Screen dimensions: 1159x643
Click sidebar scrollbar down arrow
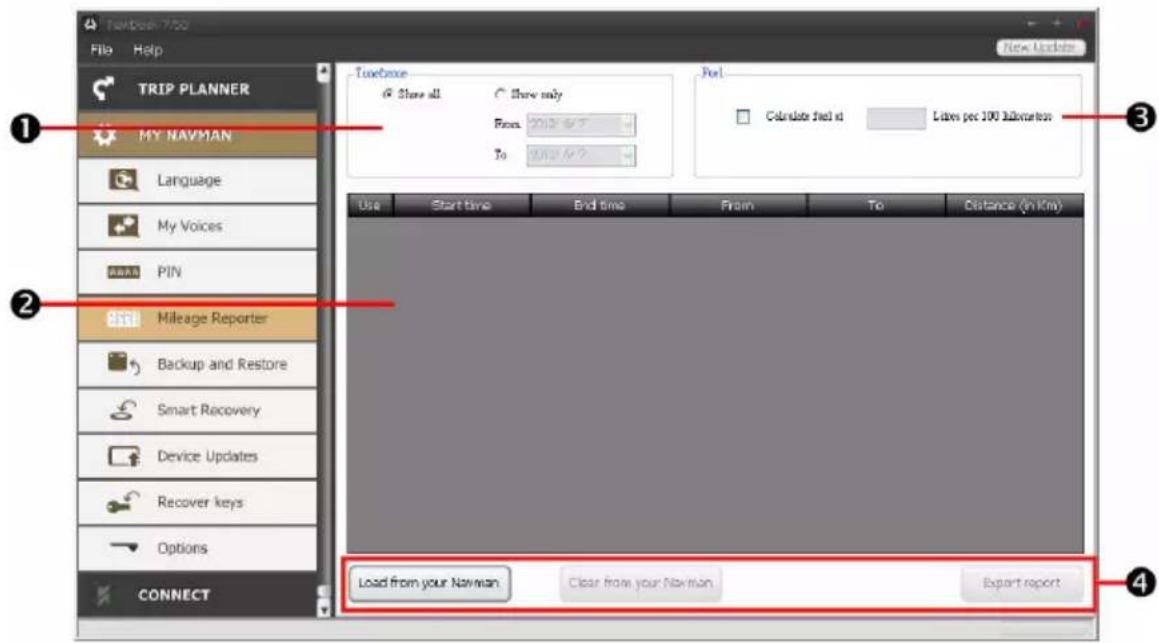point(323,608)
